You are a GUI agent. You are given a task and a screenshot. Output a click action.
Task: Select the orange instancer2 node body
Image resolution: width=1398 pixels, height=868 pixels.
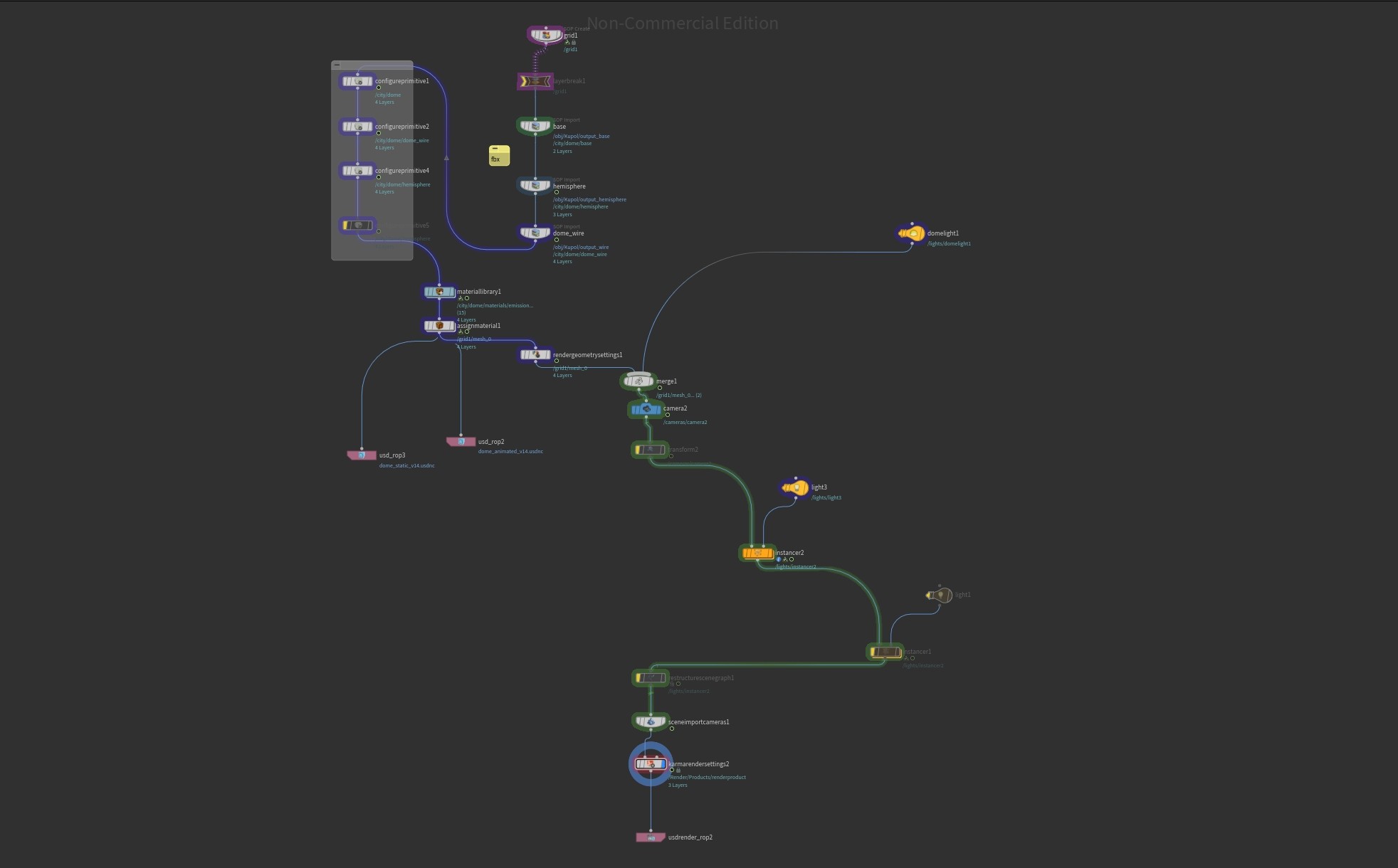[758, 553]
